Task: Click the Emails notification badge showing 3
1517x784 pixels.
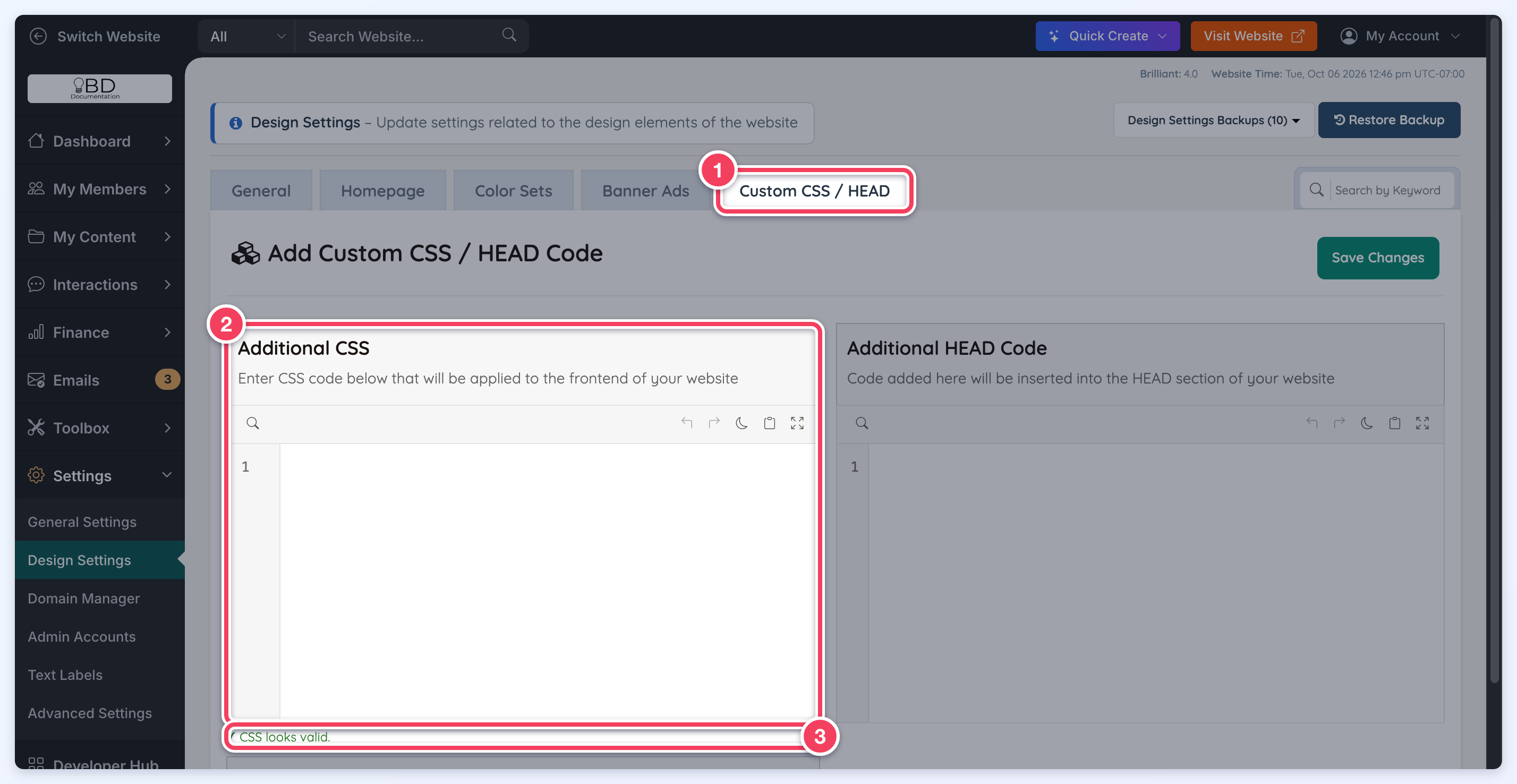Action: (x=167, y=379)
